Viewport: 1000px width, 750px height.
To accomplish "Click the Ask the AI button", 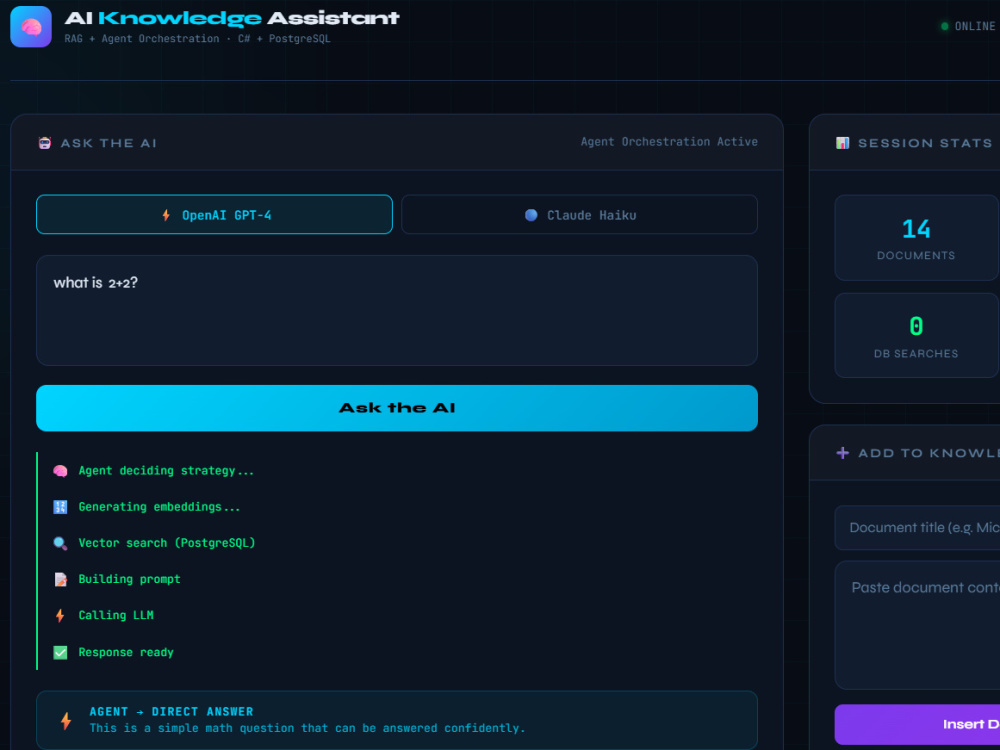I will [x=397, y=408].
